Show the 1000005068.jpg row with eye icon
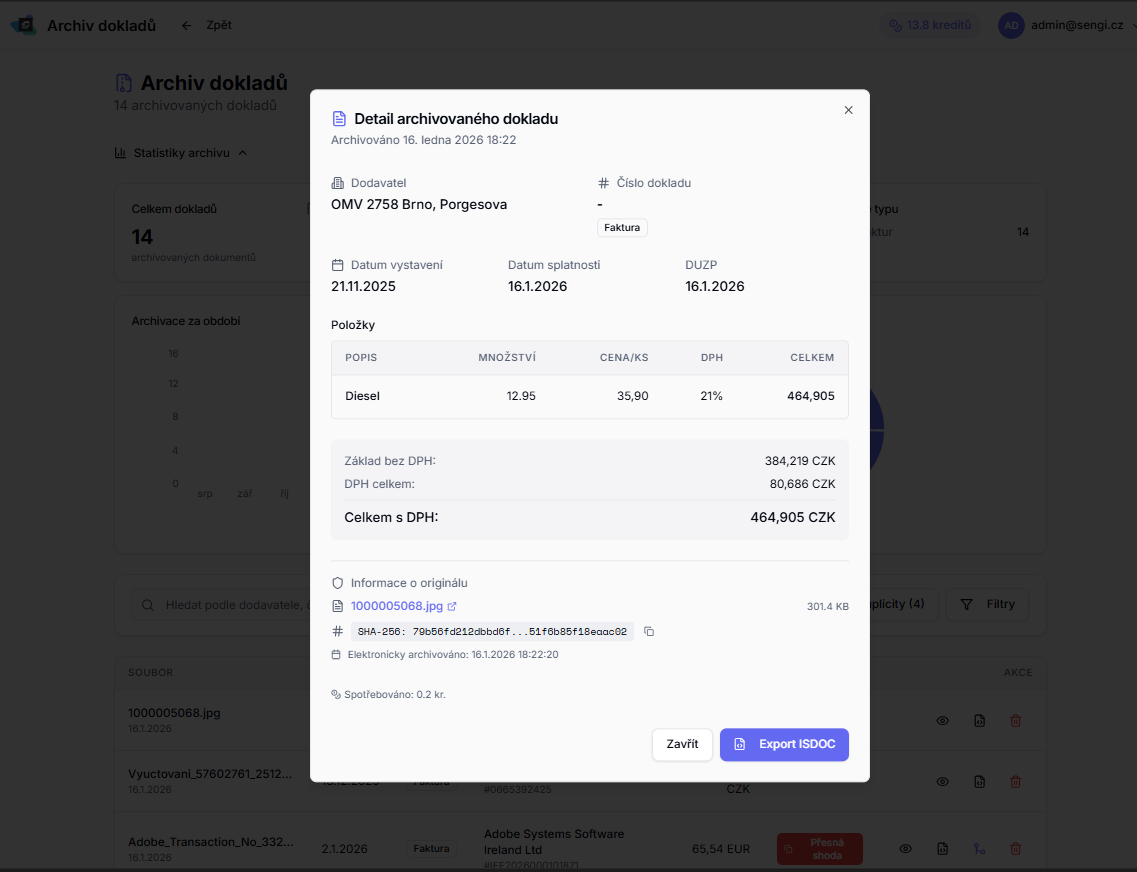Screen dimensions: 1137x872 (942, 720)
